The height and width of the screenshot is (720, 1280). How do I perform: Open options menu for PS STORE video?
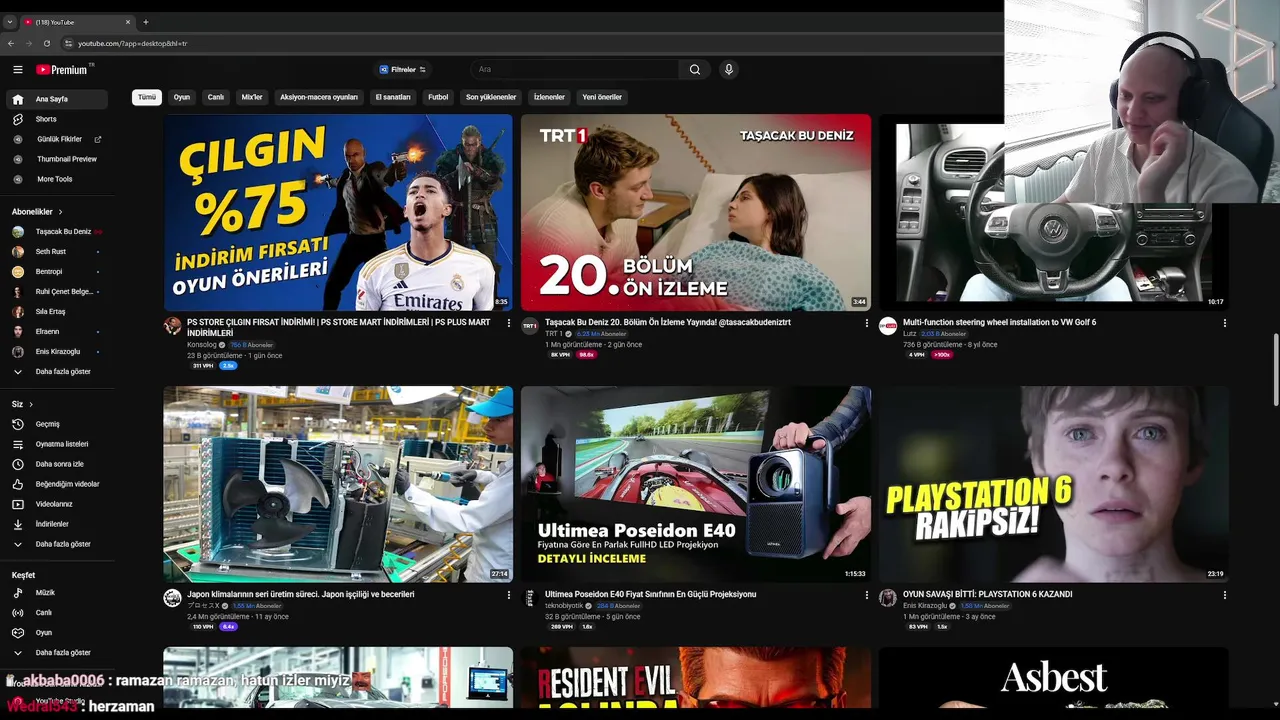509,323
